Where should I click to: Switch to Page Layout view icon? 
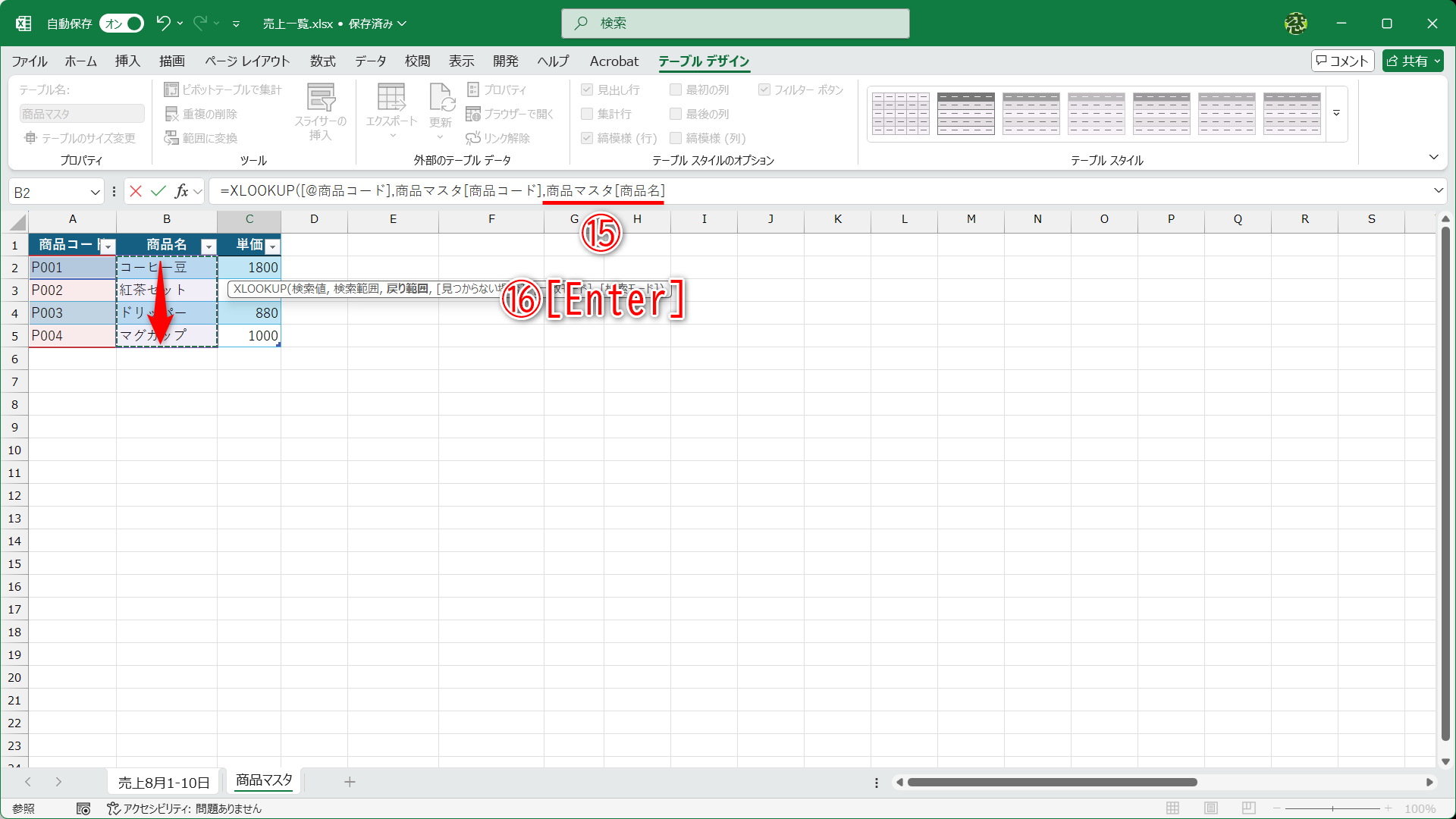[x=1211, y=808]
